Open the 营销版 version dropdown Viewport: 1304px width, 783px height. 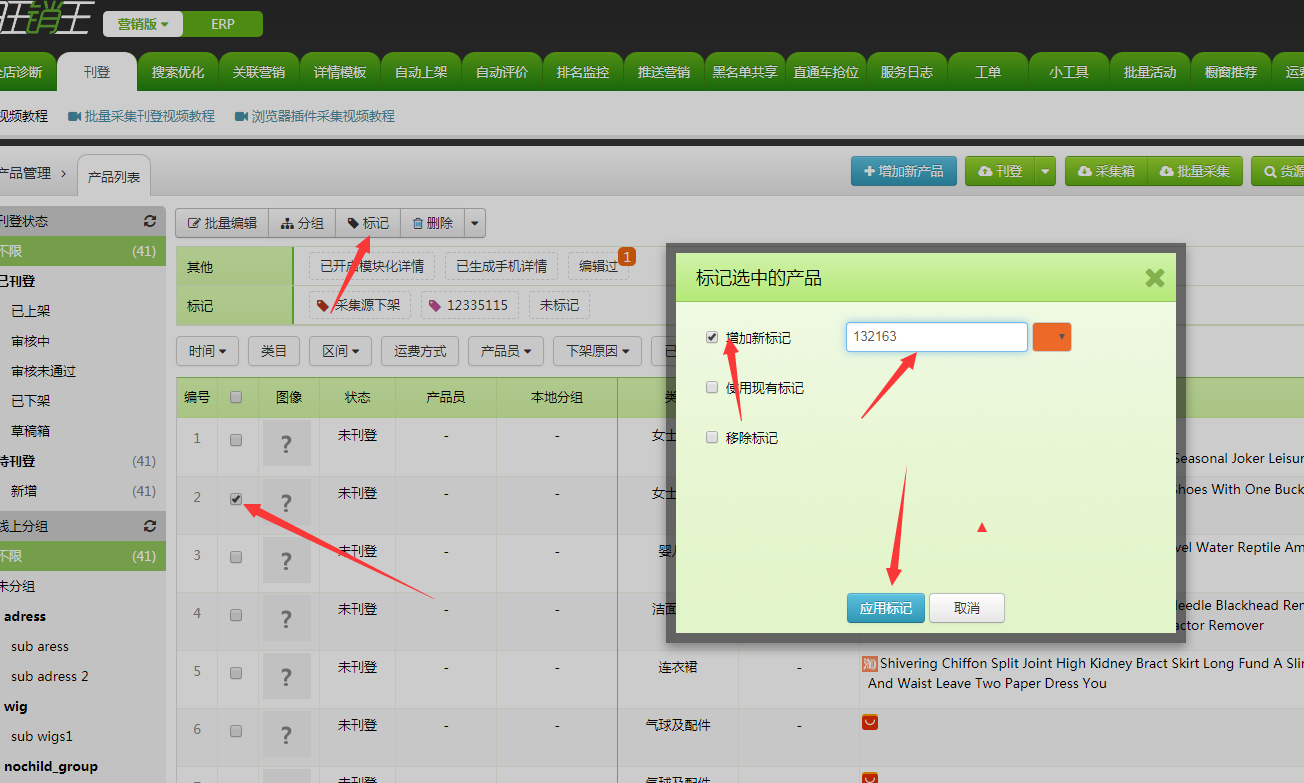tap(142, 24)
